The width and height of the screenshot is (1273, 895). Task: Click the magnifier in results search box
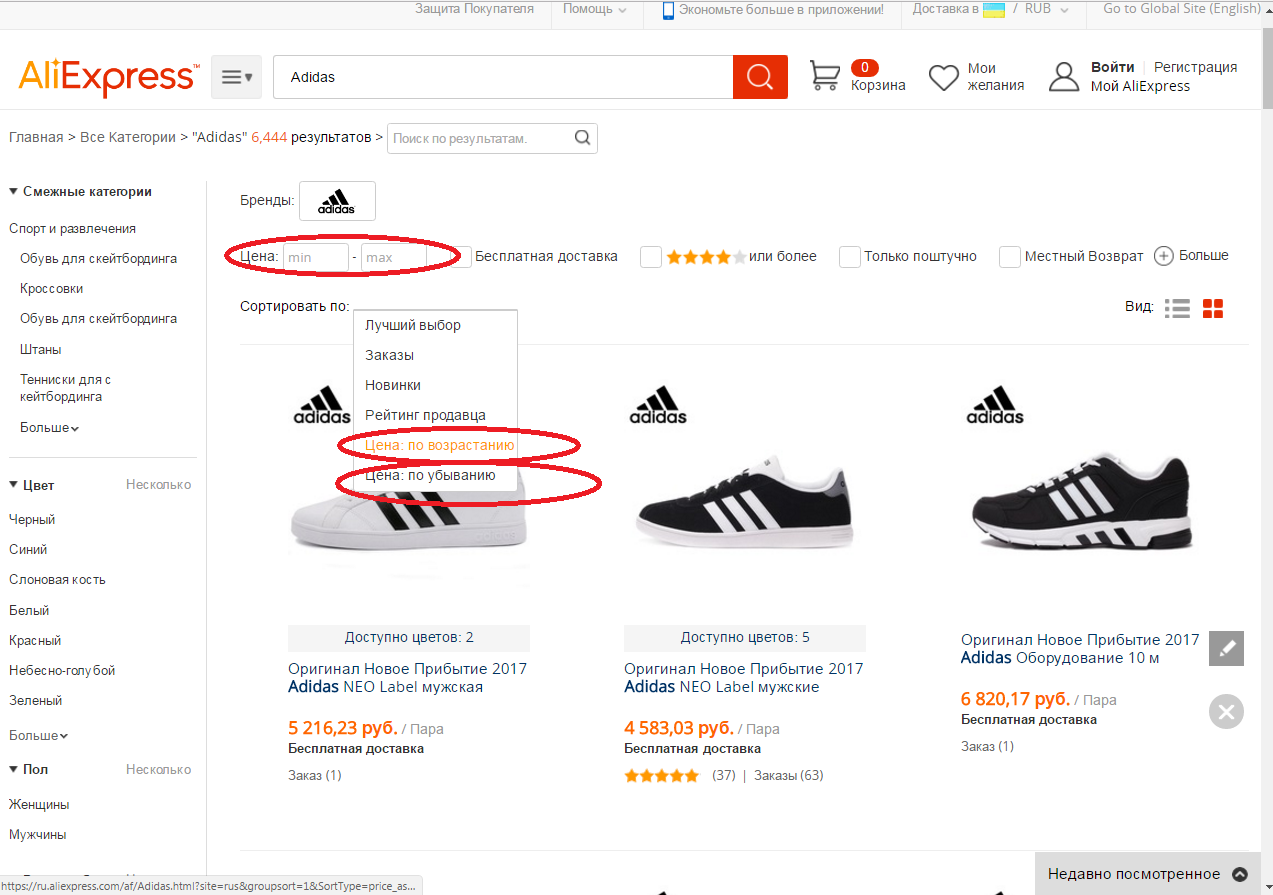click(x=583, y=138)
